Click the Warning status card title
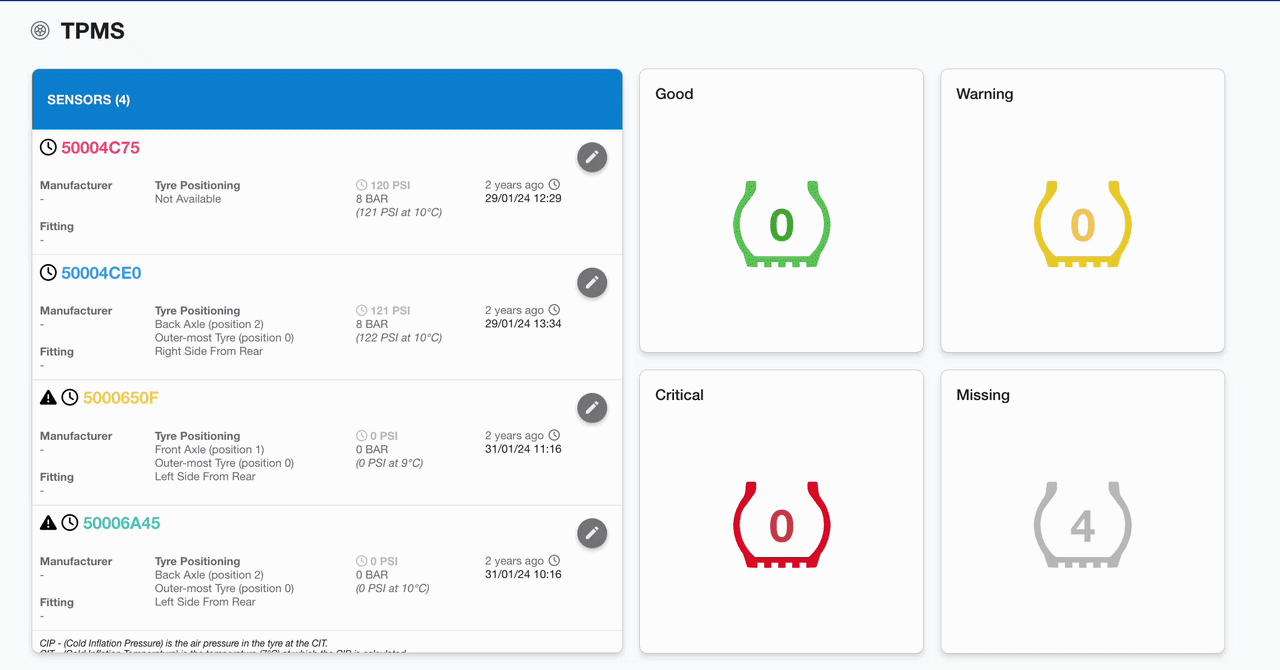1280x670 pixels. (984, 94)
